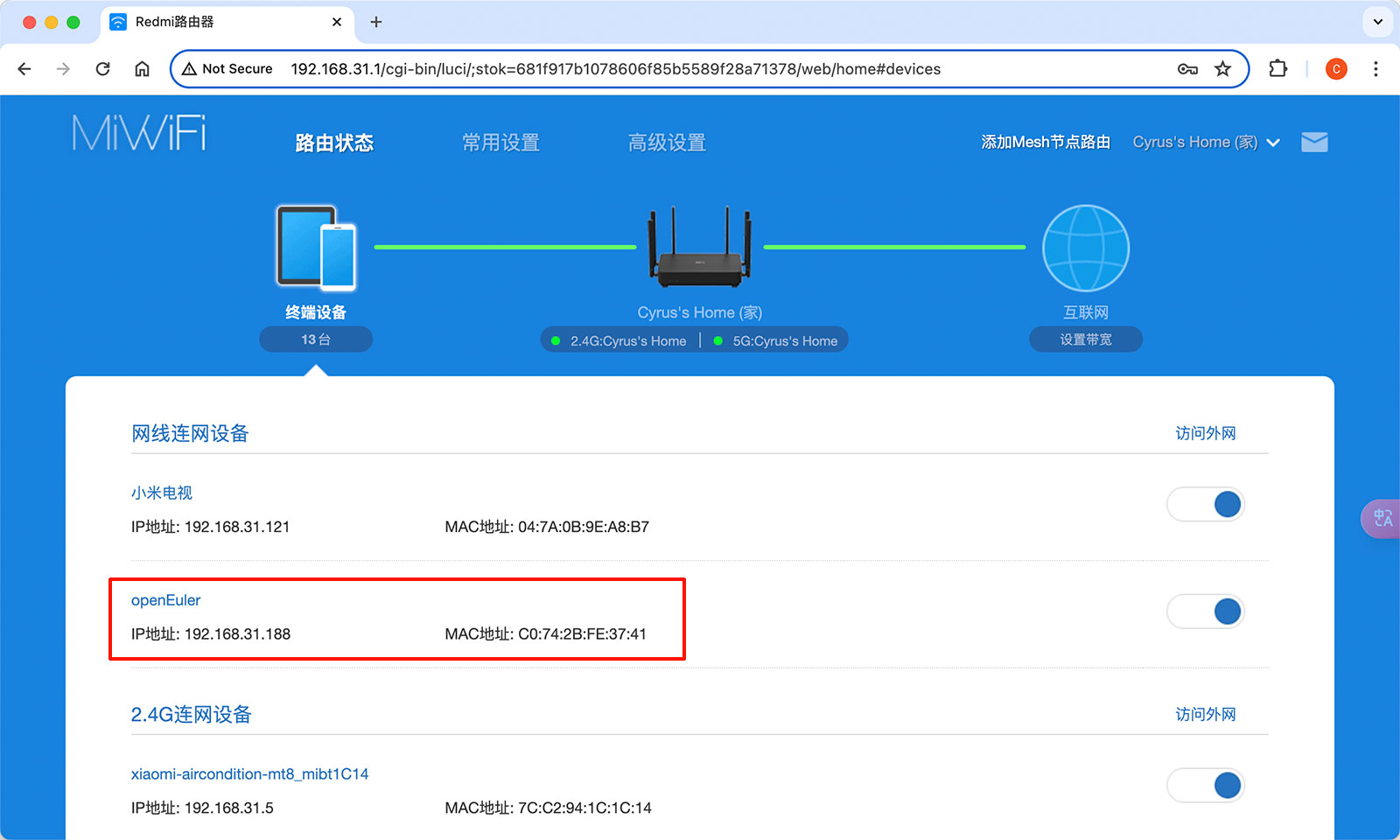1400x840 pixels.
Task: Click the terminal devices tablet icon
Action: click(316, 248)
